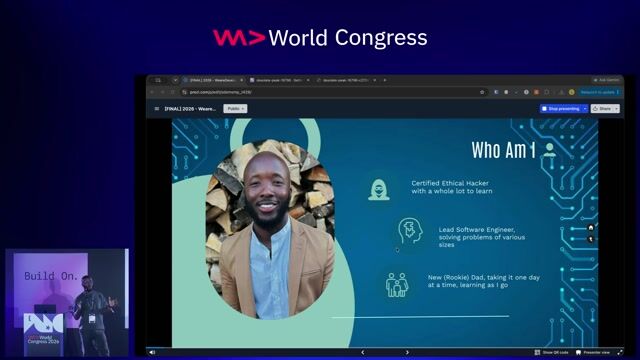Click the Who Am I heading
The image size is (640, 360).
pyautogui.click(x=503, y=150)
